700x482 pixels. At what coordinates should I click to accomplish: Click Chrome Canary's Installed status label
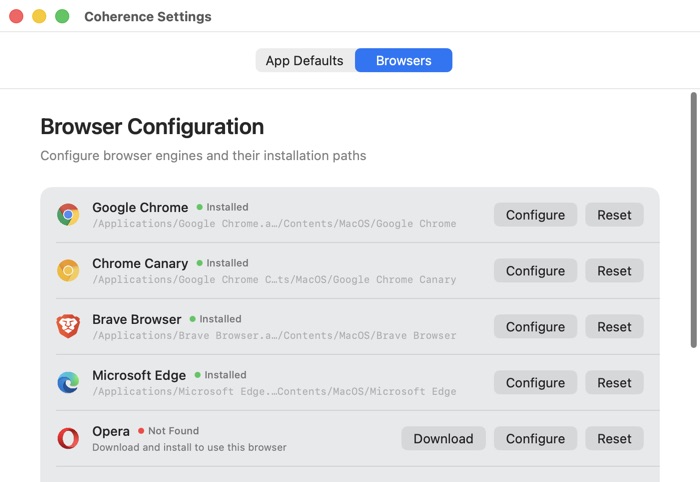[x=223, y=263]
